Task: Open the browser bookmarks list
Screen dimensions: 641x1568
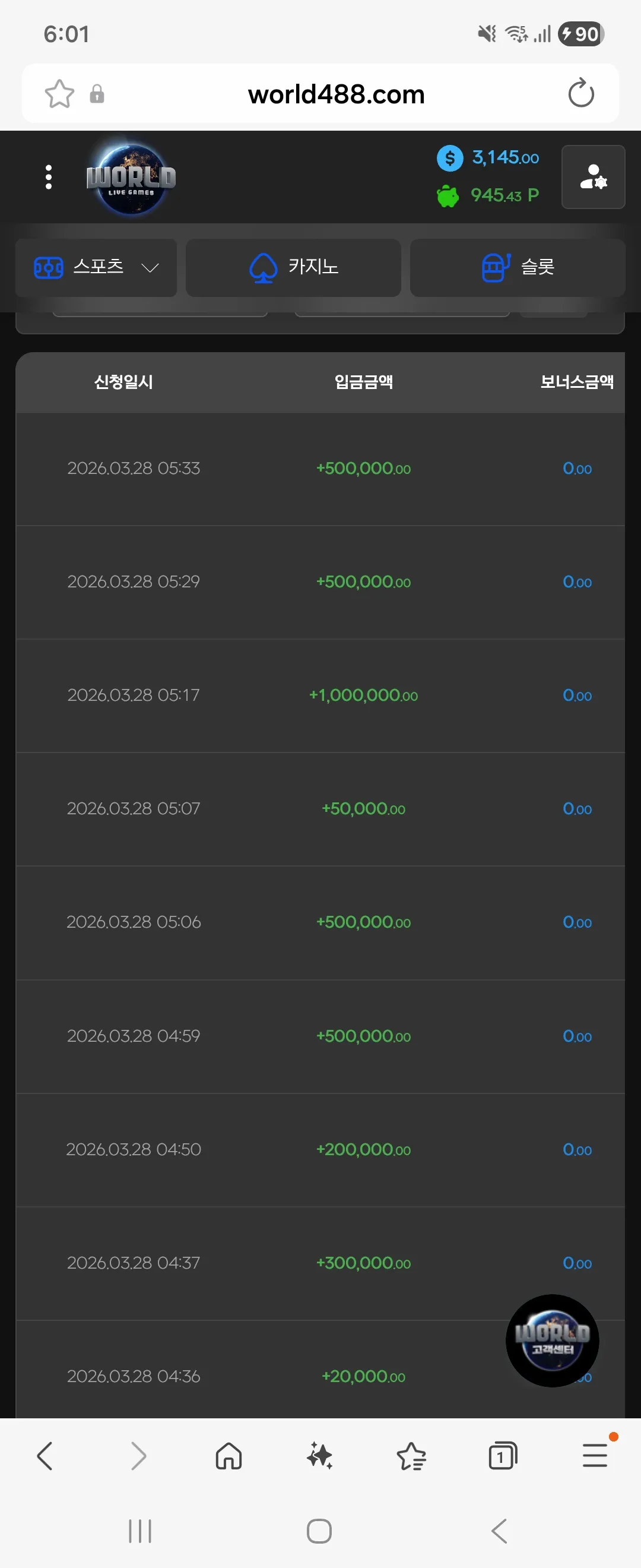Action: (x=412, y=1456)
